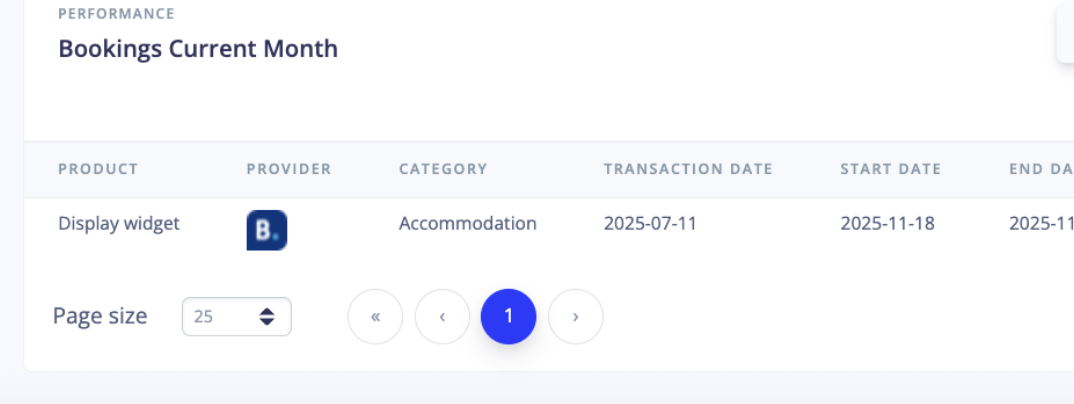Go to the next page arrow
This screenshot has height=404, width=1074.
pyautogui.click(x=576, y=317)
